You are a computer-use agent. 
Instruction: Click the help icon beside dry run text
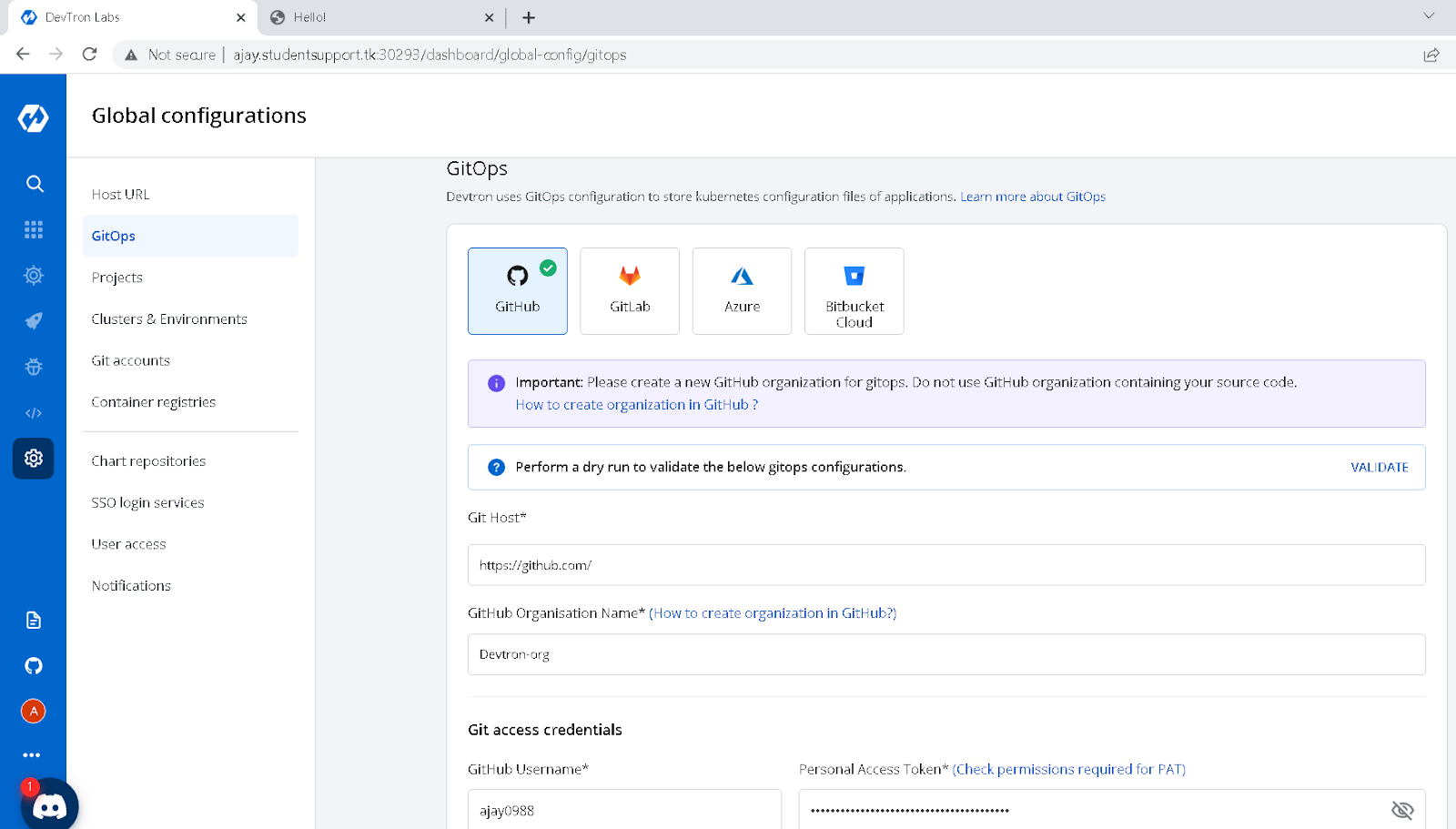[x=496, y=468]
